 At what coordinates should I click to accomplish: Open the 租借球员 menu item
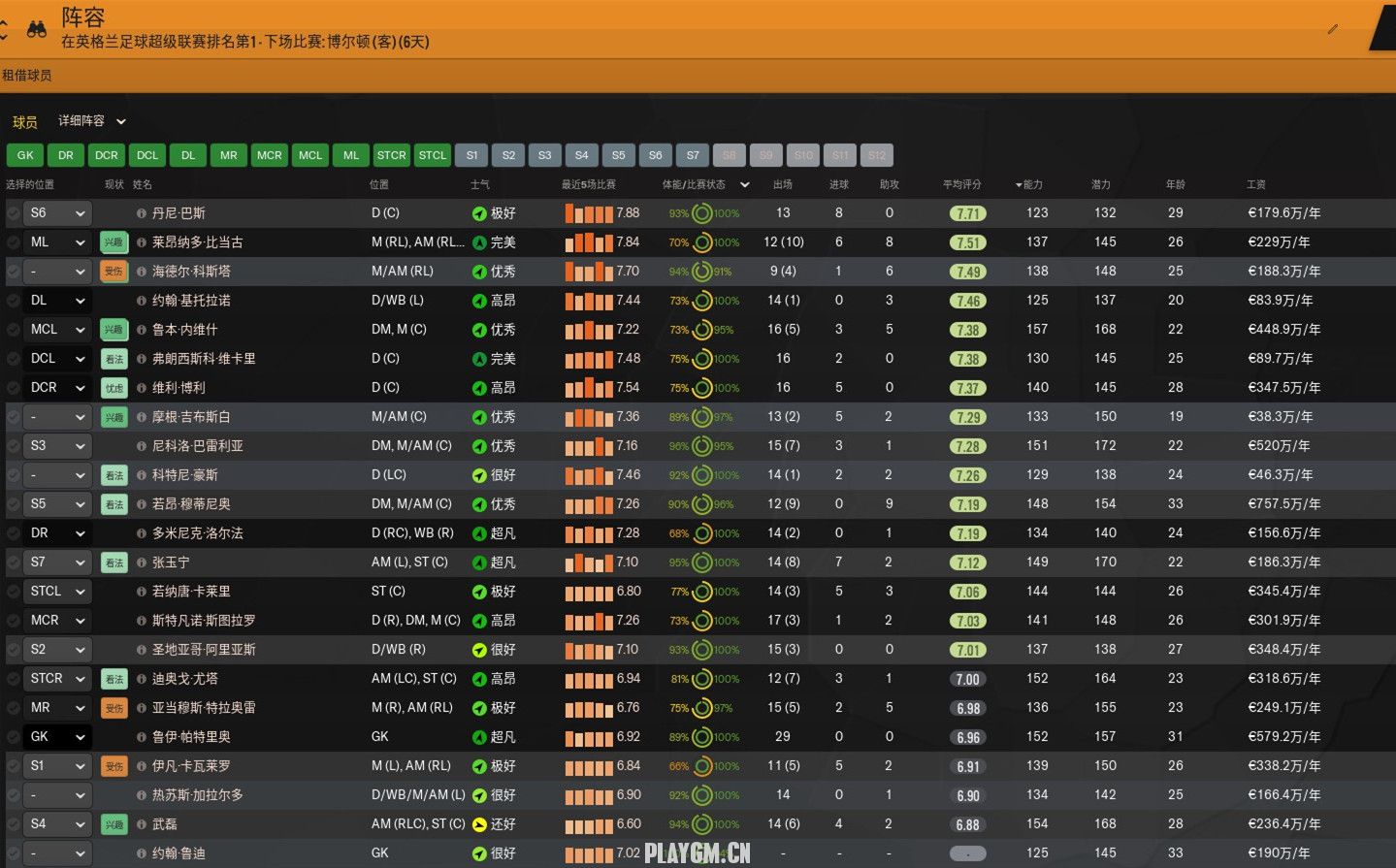point(27,75)
